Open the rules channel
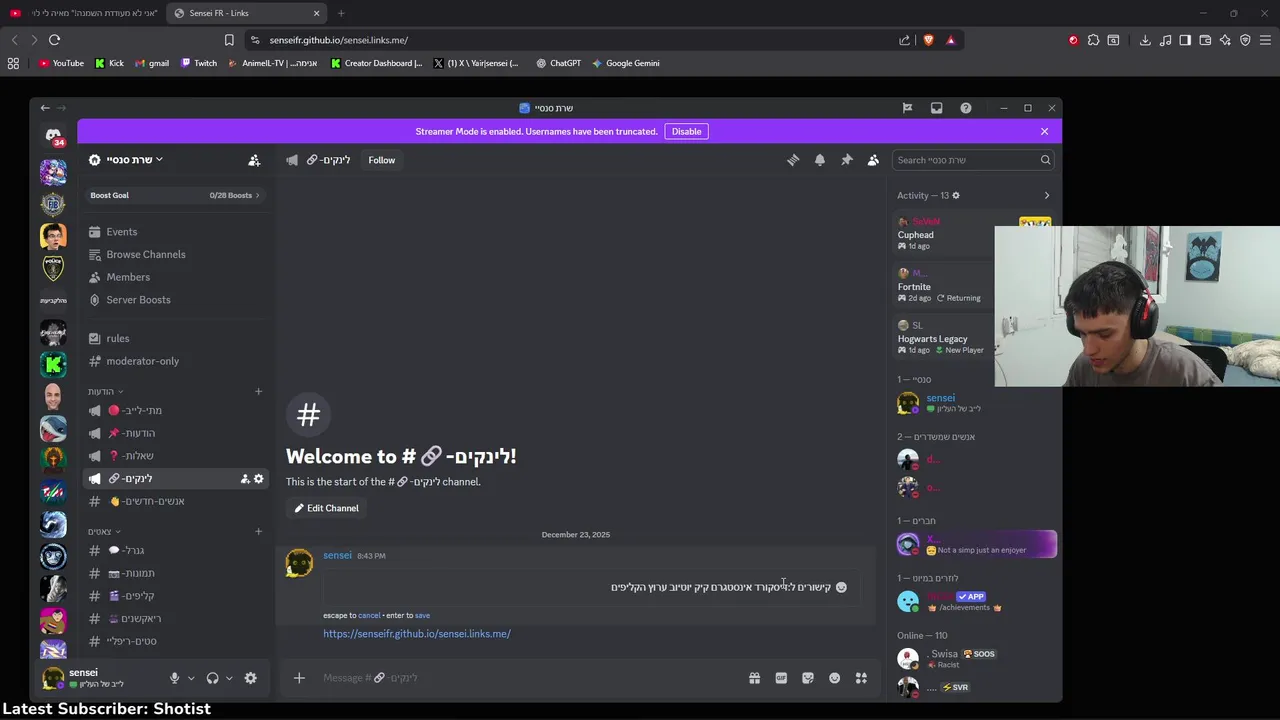Screen dimensions: 1280x720 click(x=175, y=338)
